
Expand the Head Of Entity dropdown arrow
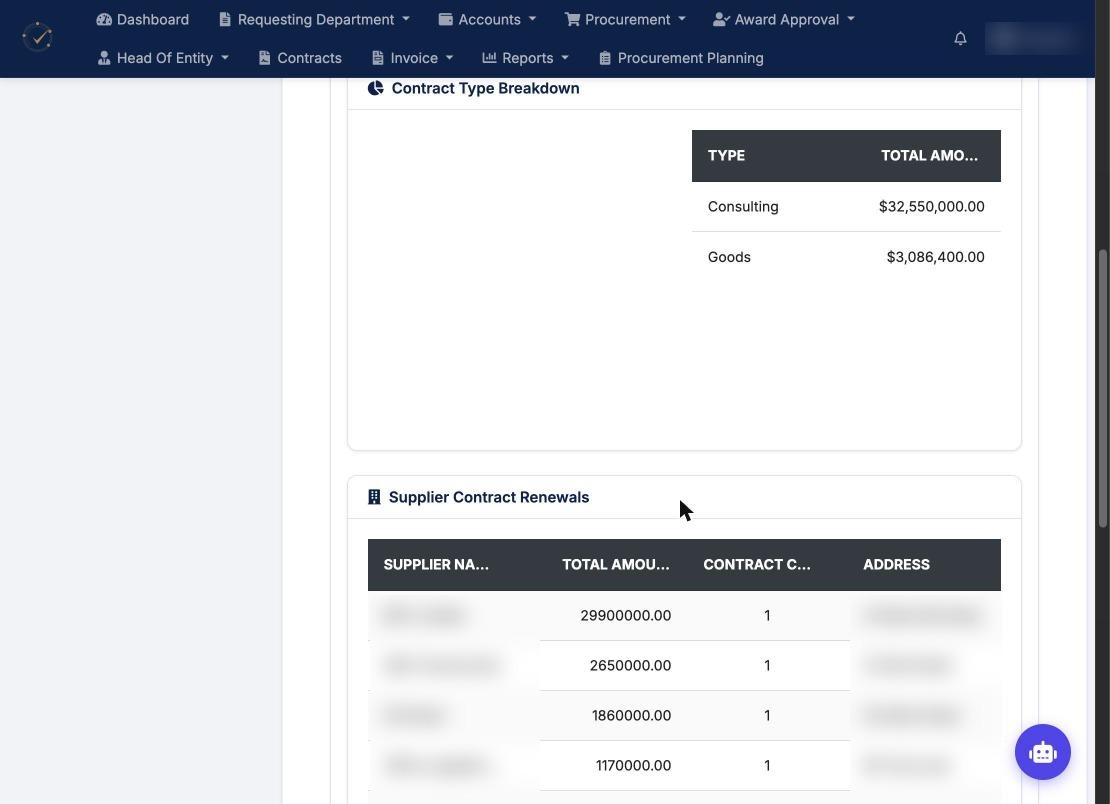pyautogui.click(x=225, y=57)
